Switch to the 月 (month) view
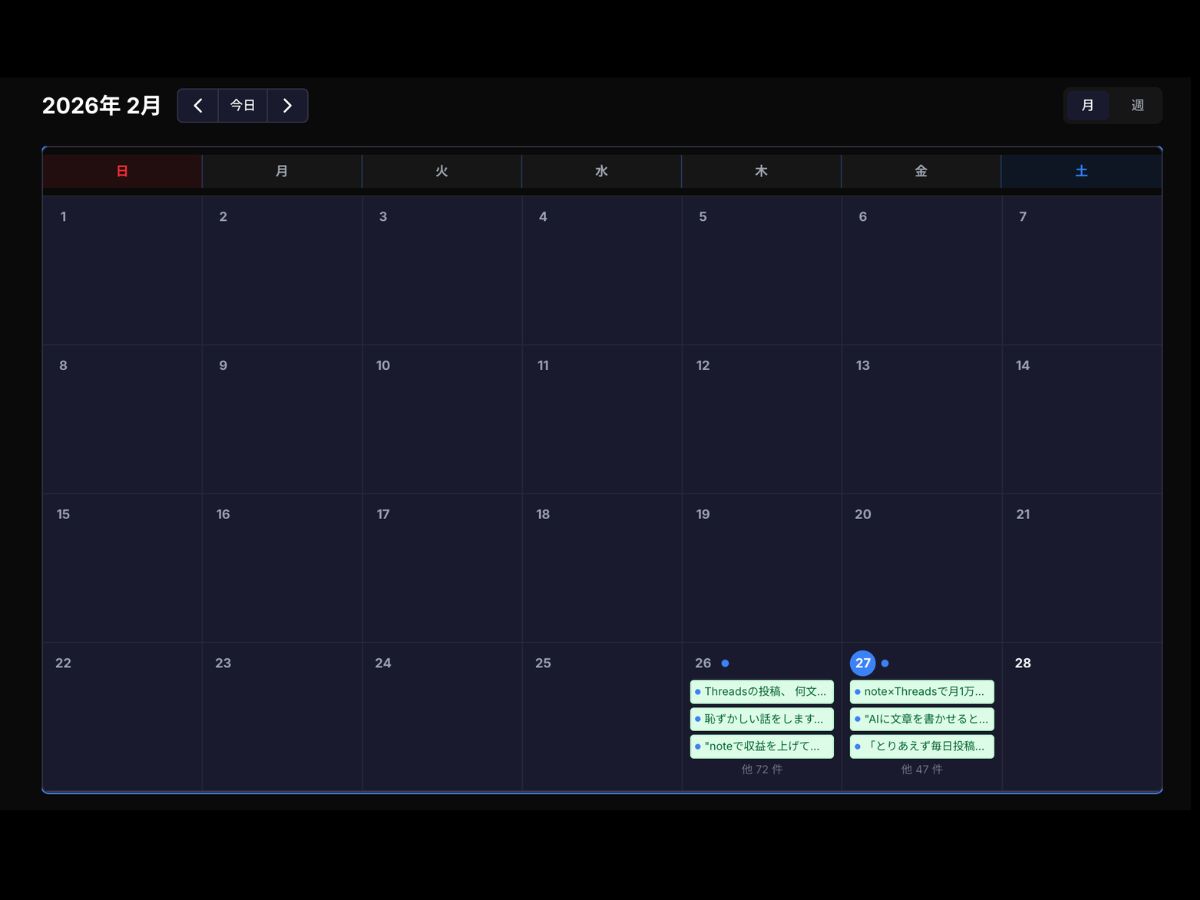Viewport: 1200px width, 900px height. (x=1088, y=106)
